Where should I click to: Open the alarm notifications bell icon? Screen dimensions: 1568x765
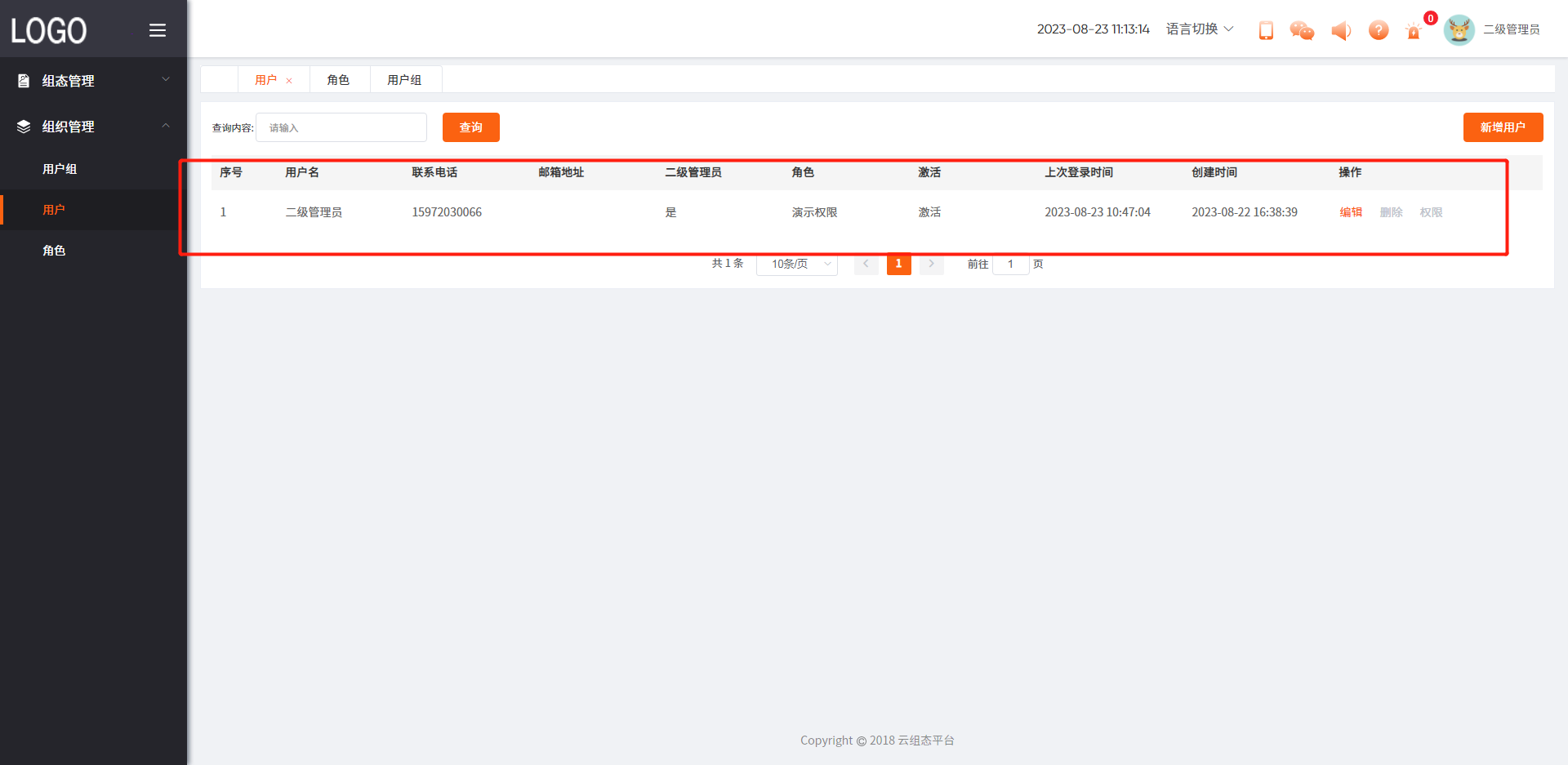pos(1414,31)
